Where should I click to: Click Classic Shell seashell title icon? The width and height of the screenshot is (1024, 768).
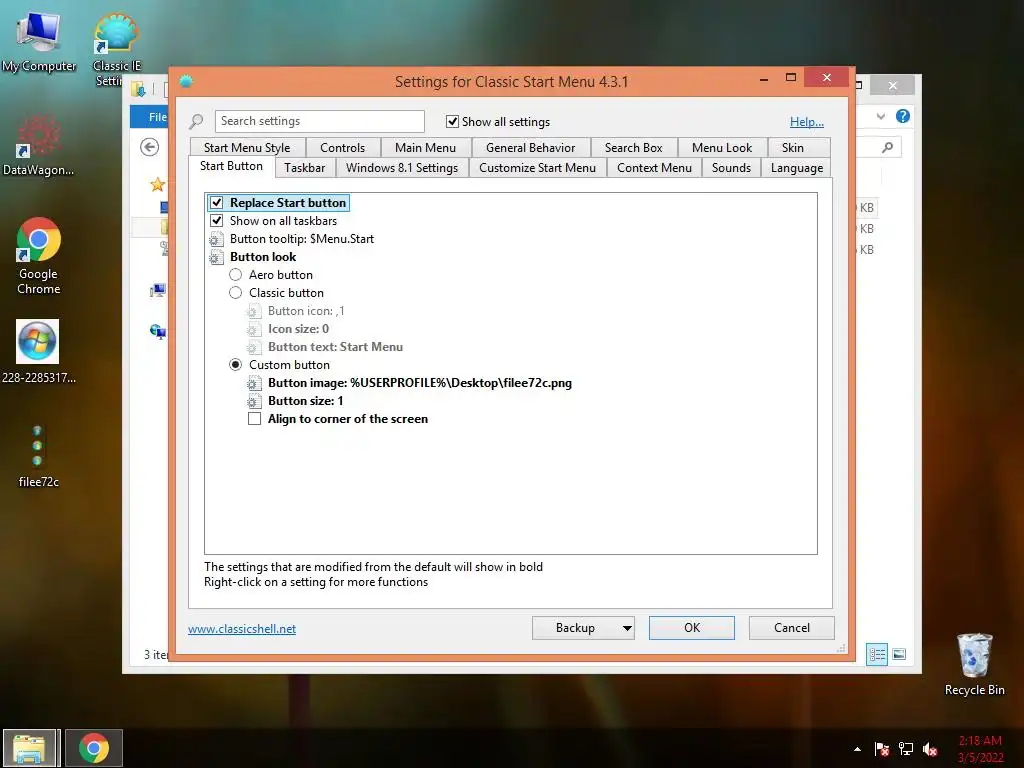click(x=186, y=82)
